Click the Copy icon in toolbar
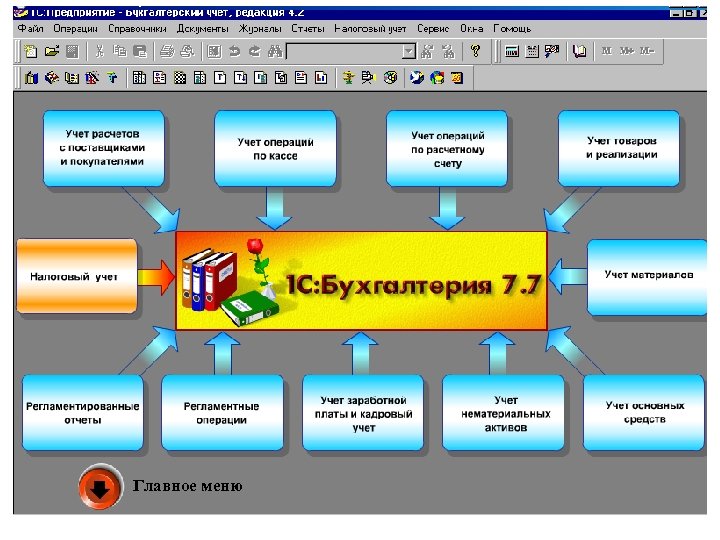Image resolution: width=720 pixels, height=540 pixels. (119, 51)
